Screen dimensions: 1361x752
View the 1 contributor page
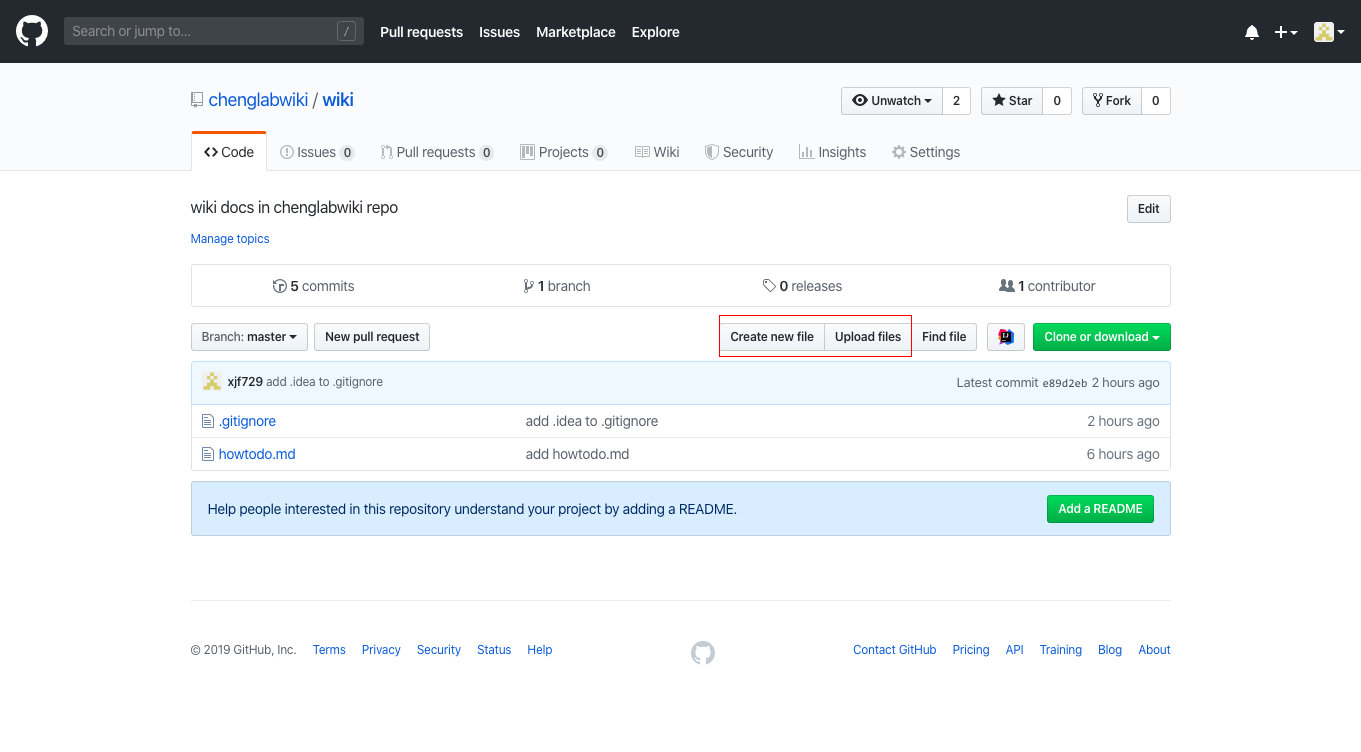(x=1047, y=286)
